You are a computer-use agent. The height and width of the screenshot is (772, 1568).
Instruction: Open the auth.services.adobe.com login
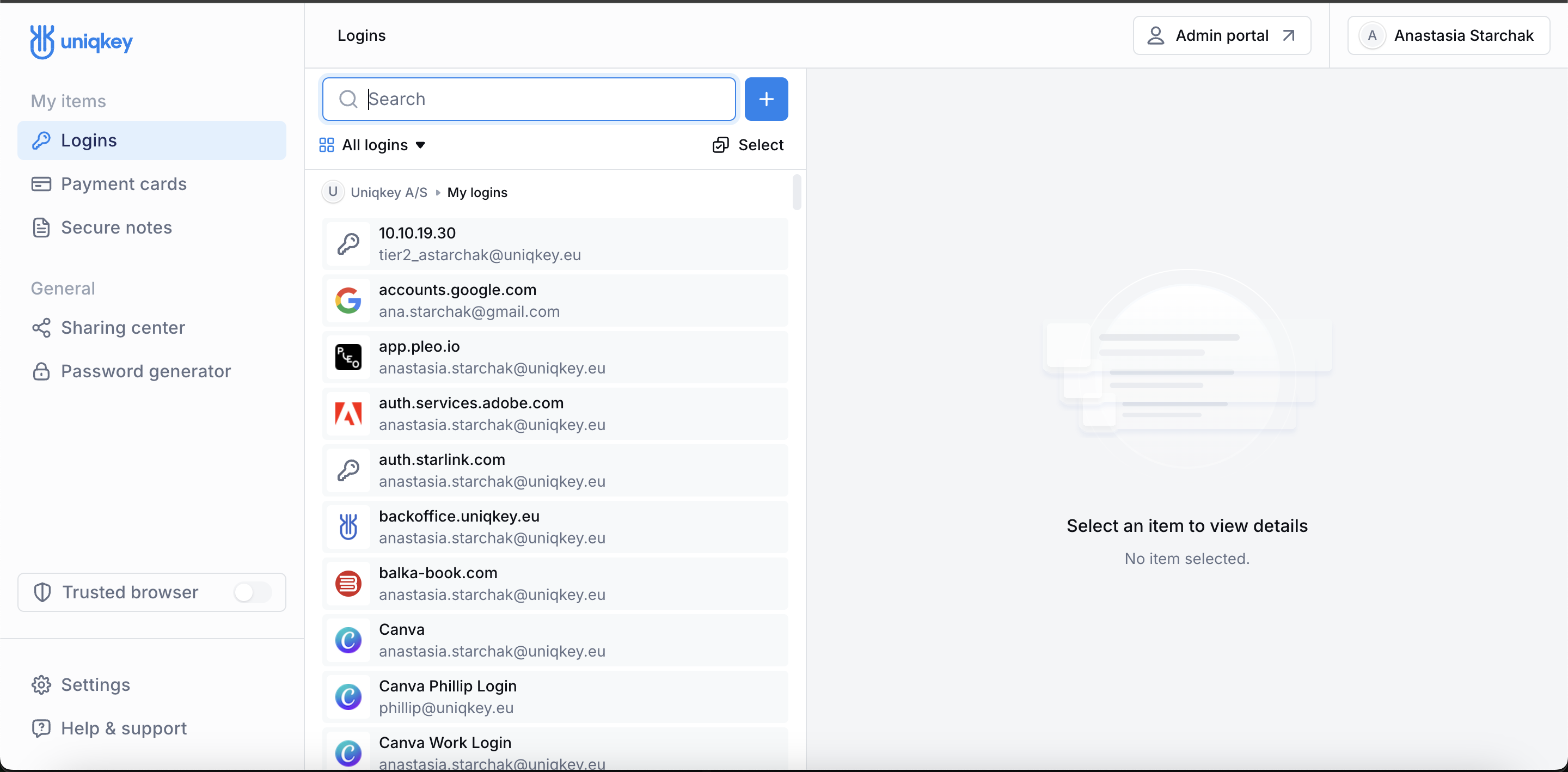pos(555,414)
